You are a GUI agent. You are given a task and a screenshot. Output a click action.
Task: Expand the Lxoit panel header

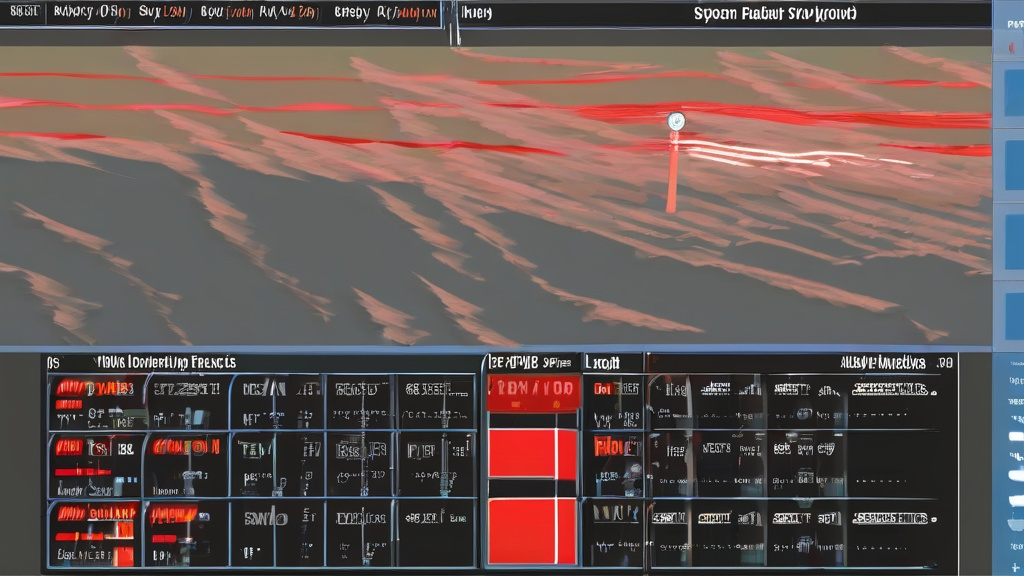tap(602, 362)
